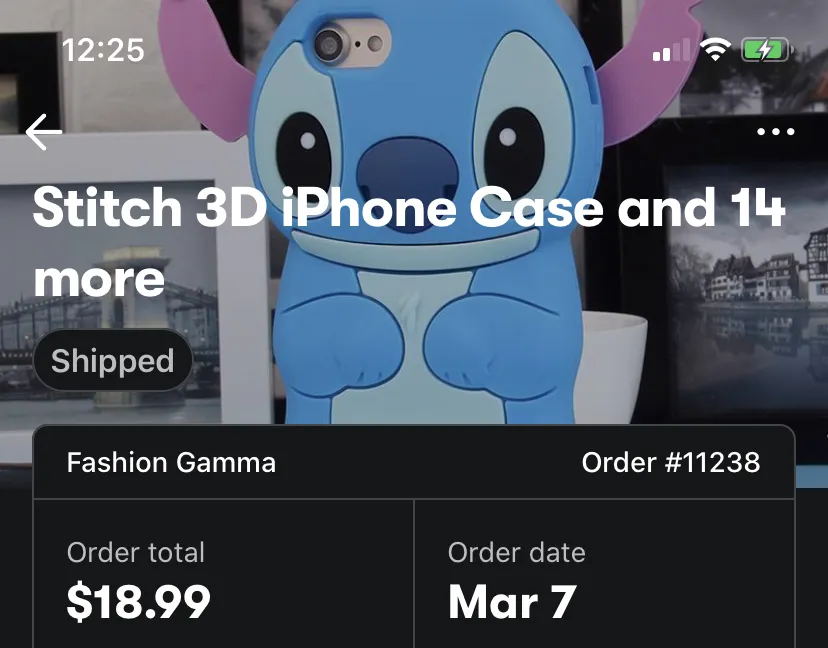Tap the order card header row
The height and width of the screenshot is (648, 828).
414,462
